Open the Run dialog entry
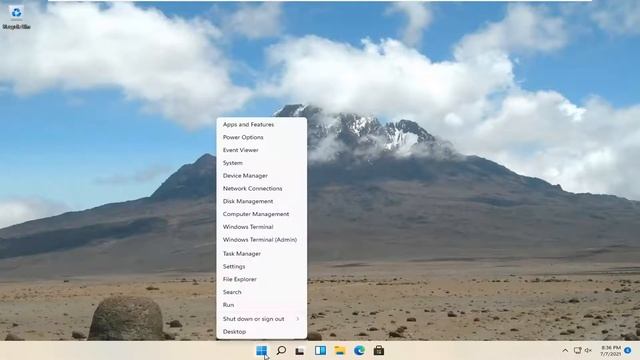 coord(262,305)
